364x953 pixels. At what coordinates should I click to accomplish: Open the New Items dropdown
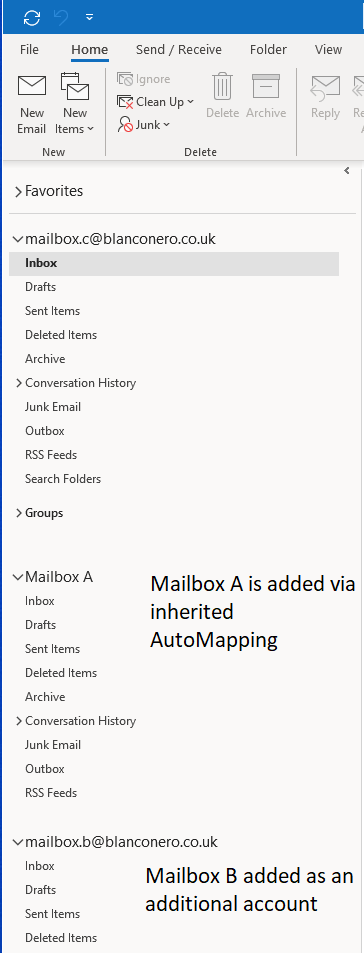(x=75, y=103)
